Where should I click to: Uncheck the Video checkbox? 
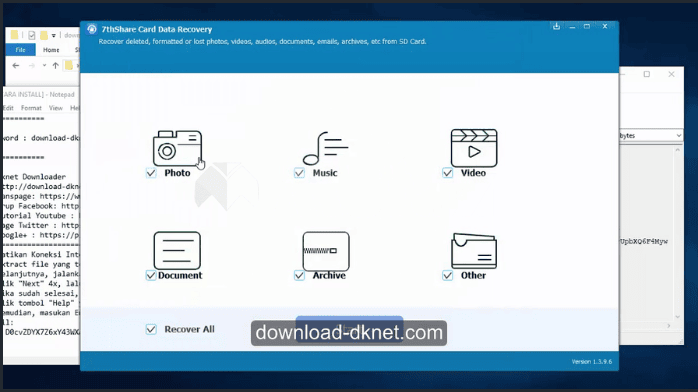coord(447,173)
